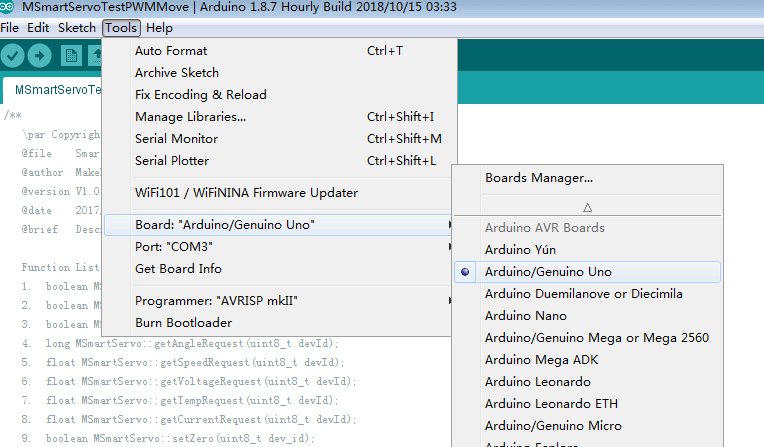Close the open Tools menu
This screenshot has width=764, height=447.
(121, 28)
